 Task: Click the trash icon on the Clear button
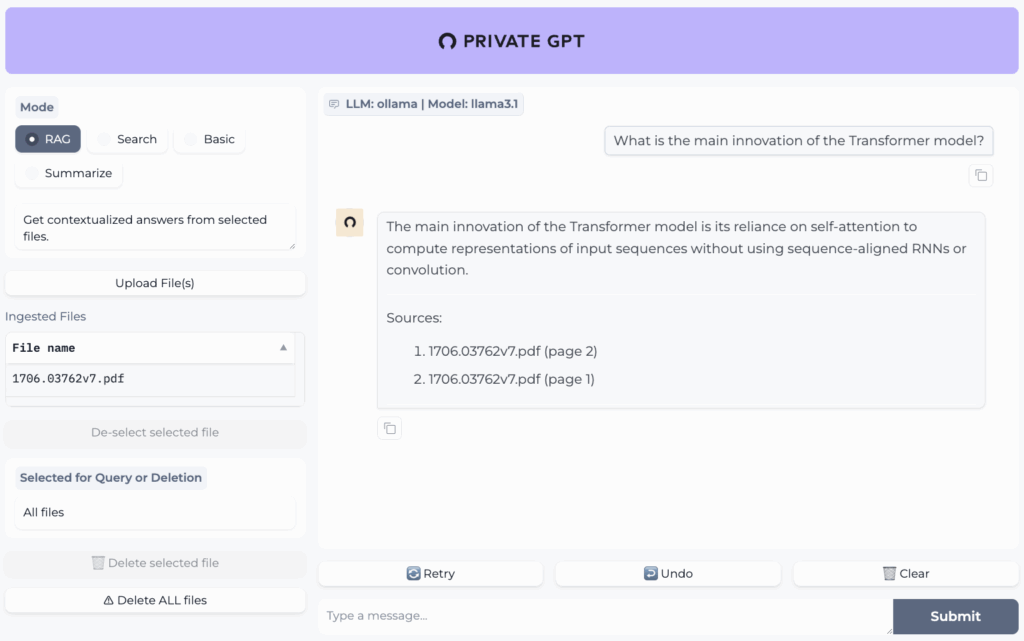[x=888, y=573]
